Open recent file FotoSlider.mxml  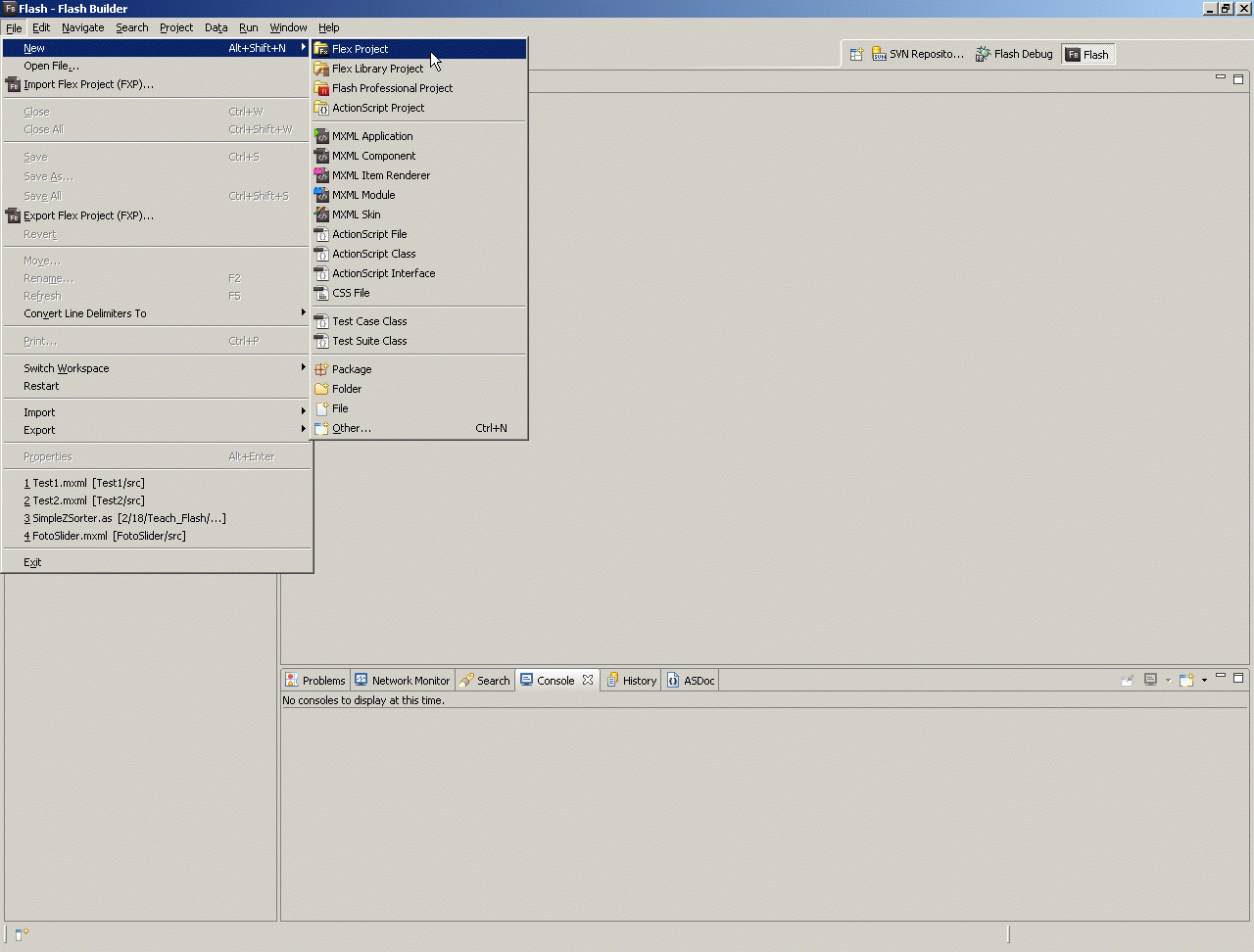click(157, 536)
